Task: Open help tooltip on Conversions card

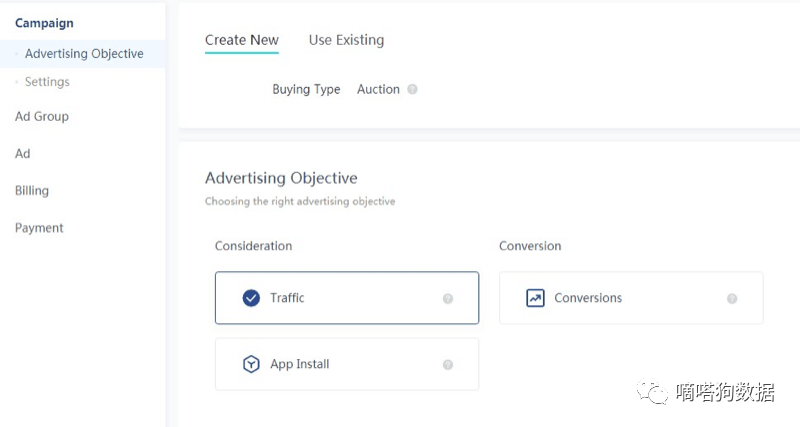Action: coord(732,298)
